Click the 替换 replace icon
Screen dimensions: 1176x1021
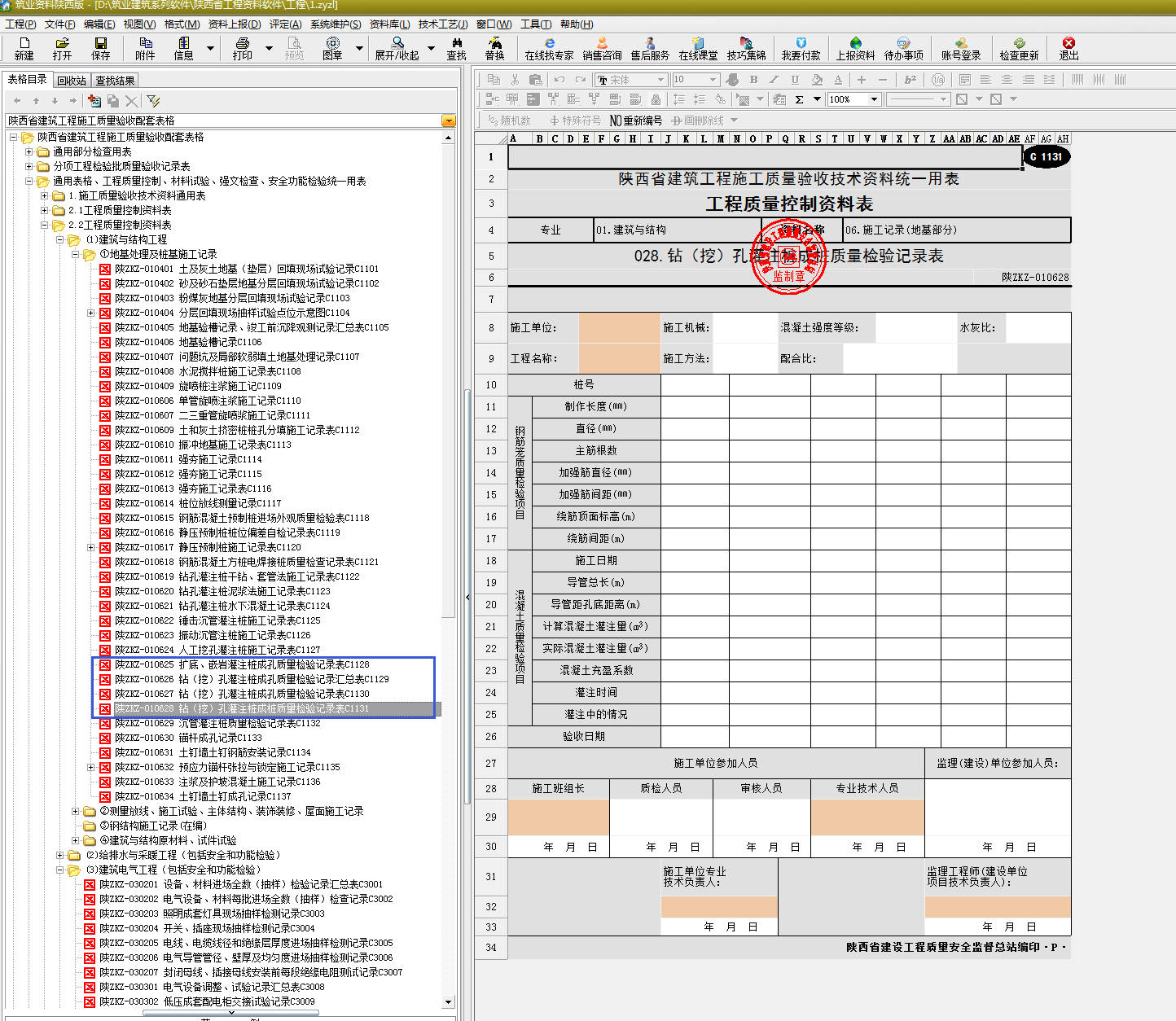coord(494,48)
